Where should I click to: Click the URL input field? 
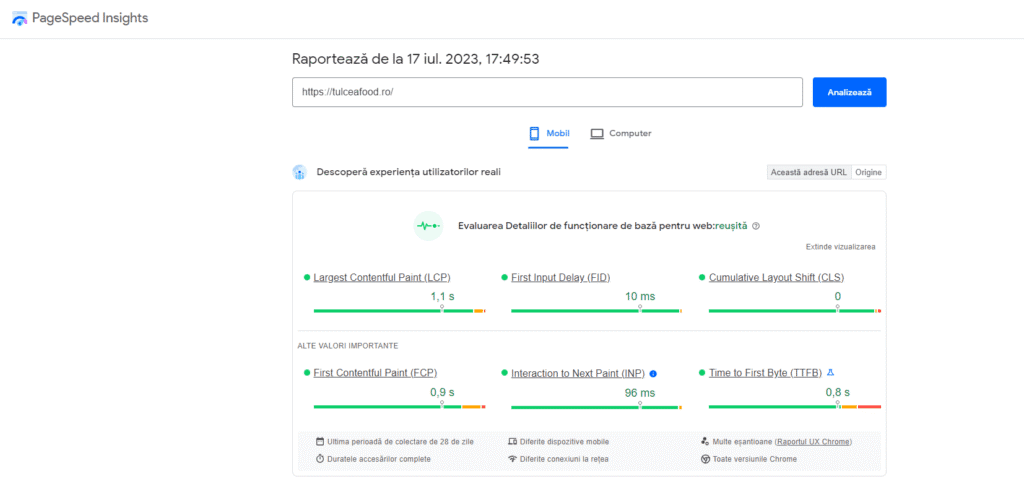tap(547, 92)
